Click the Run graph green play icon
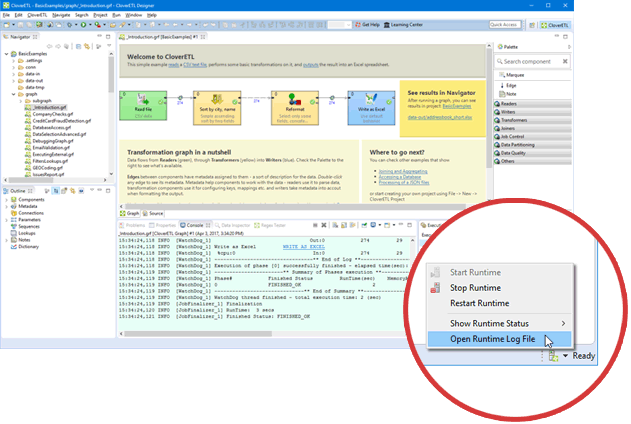The image size is (631, 424). 83,25
